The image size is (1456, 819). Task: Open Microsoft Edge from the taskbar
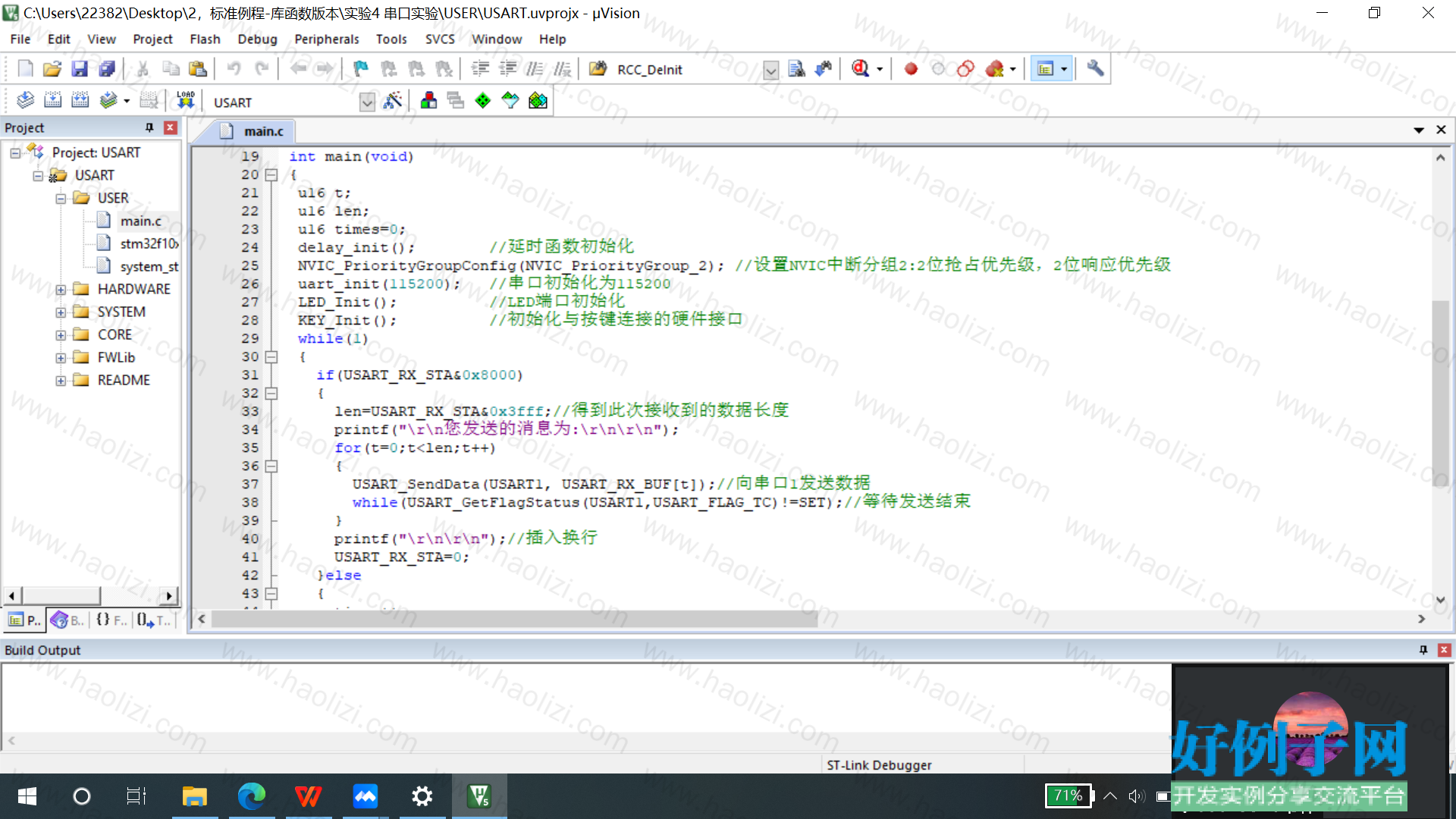[x=252, y=796]
